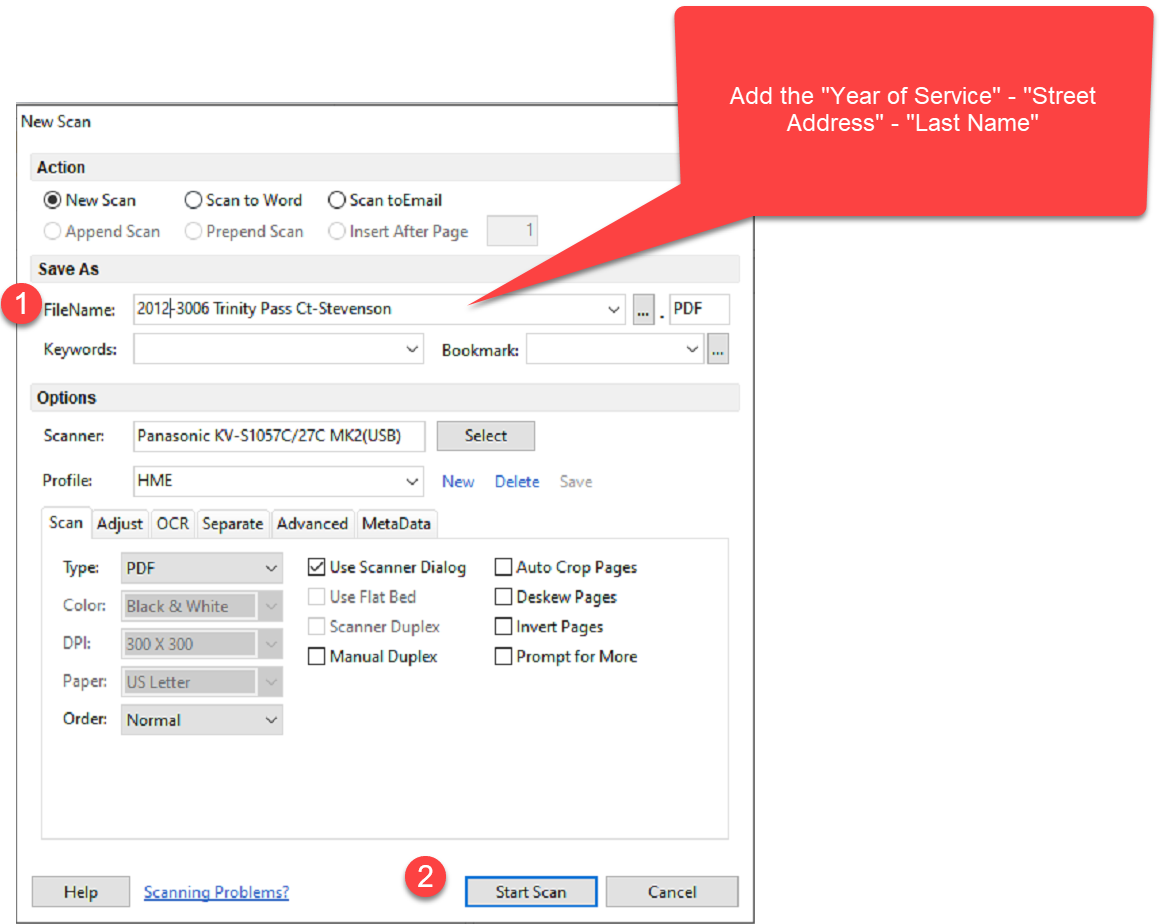This screenshot has width=1165, height=924.
Task: Click the Delete profile link
Action: pos(517,482)
